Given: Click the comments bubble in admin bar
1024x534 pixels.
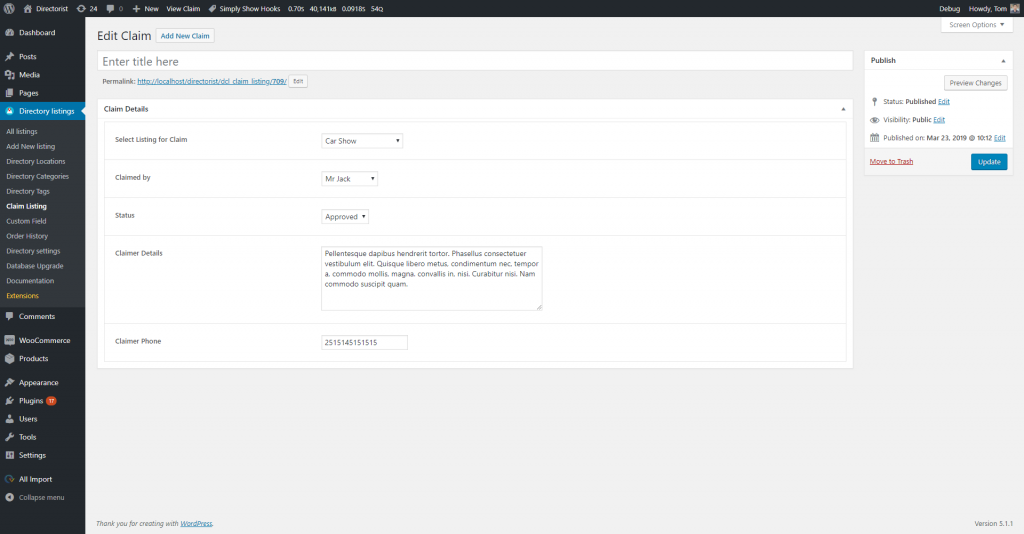Looking at the screenshot, I should click(x=110, y=8).
